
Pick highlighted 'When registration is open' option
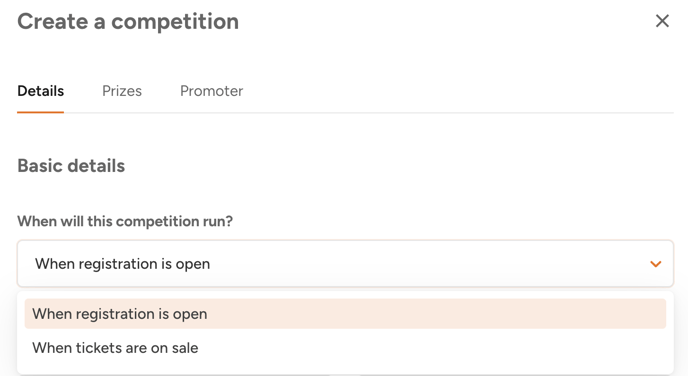point(345,314)
